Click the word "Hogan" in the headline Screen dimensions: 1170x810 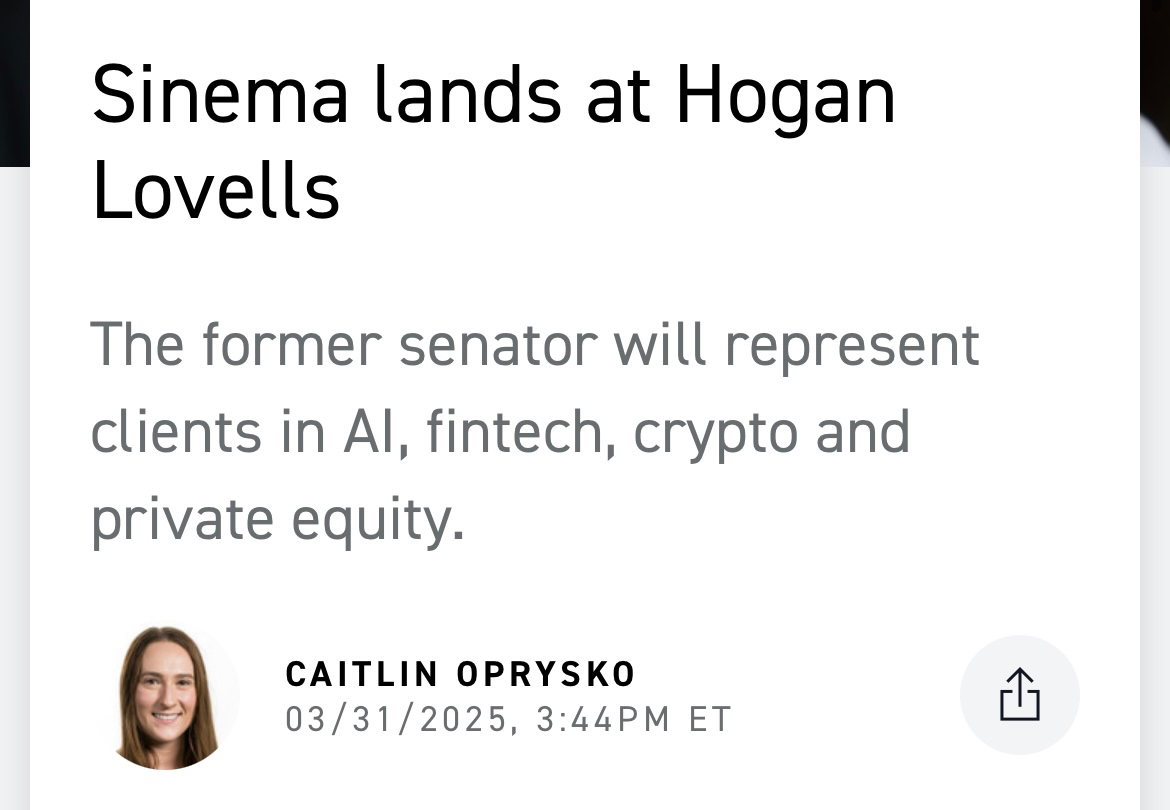click(x=785, y=97)
